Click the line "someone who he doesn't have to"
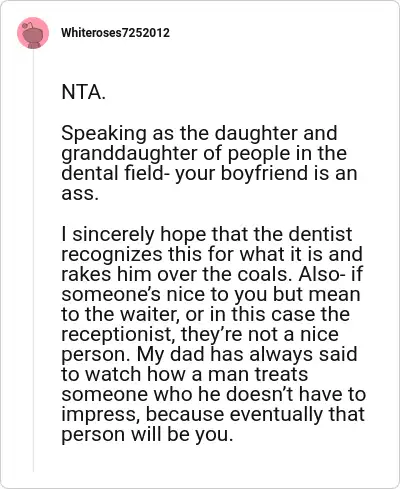Viewport: 400px width, 489px height. (x=214, y=394)
